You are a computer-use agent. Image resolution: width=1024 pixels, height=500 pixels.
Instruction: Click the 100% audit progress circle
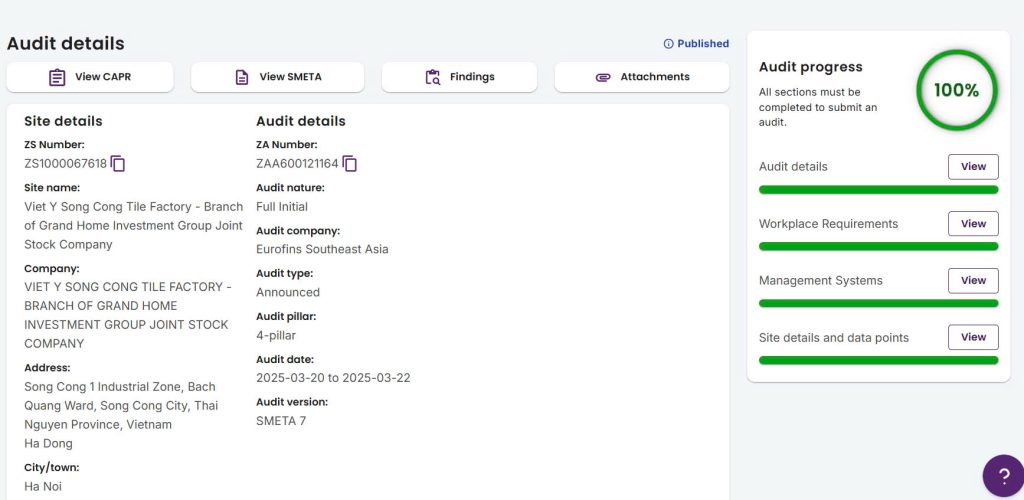[957, 90]
